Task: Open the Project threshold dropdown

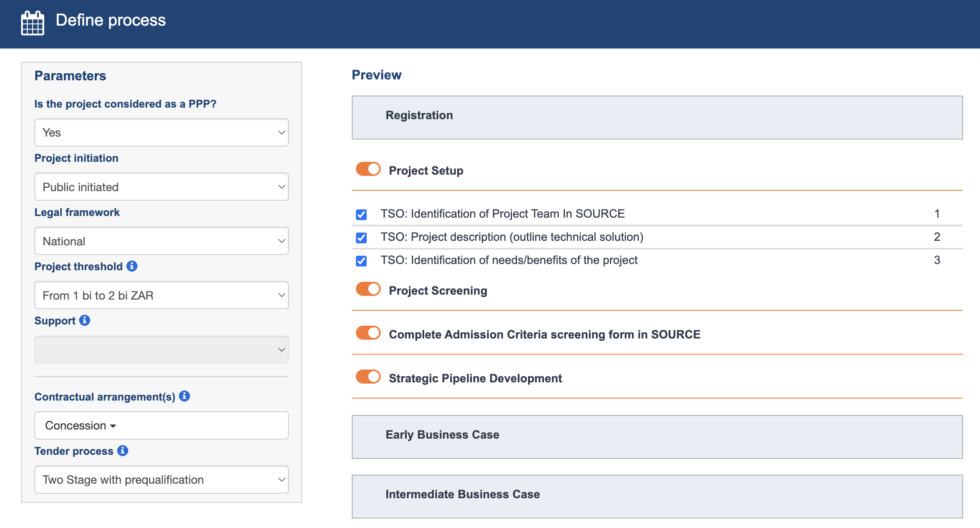Action: tap(161, 295)
